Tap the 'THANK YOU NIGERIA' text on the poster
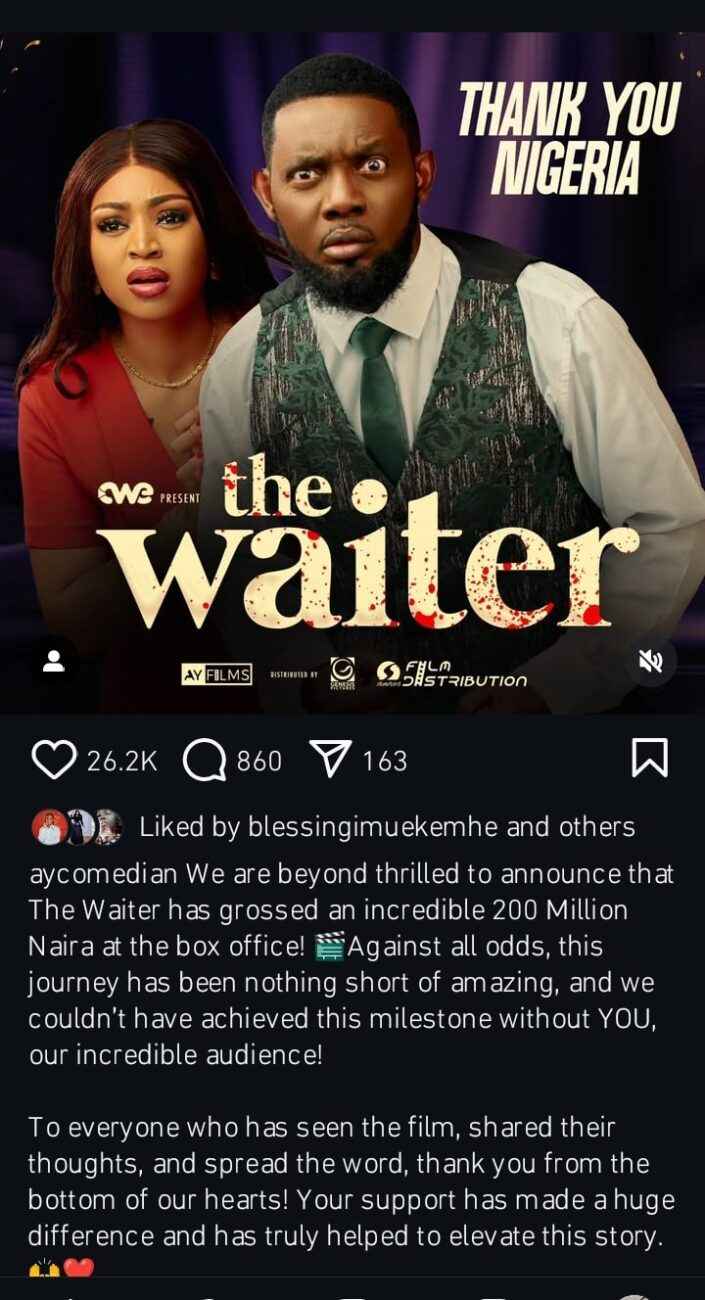 click(x=569, y=137)
